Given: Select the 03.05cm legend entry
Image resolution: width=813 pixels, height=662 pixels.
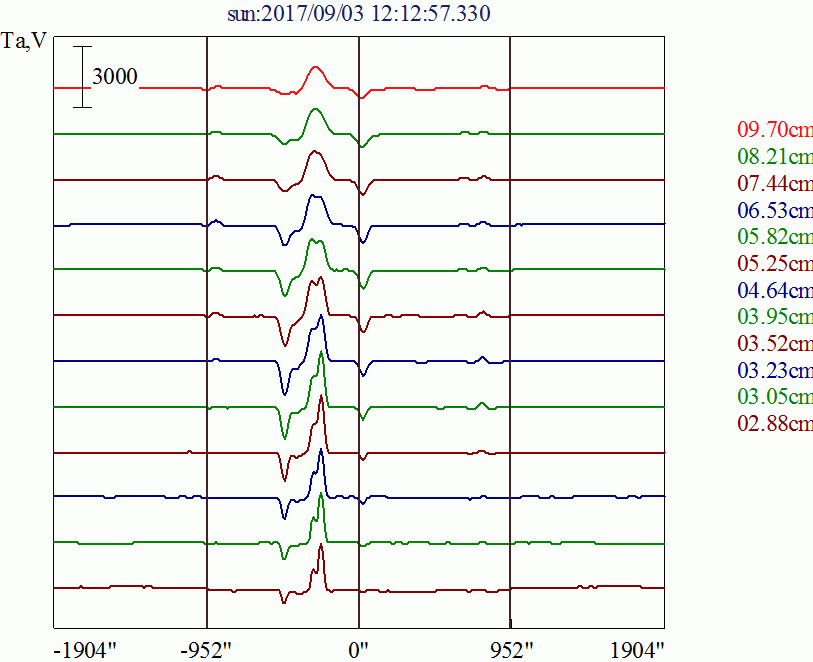Looking at the screenshot, I should coord(775,397).
